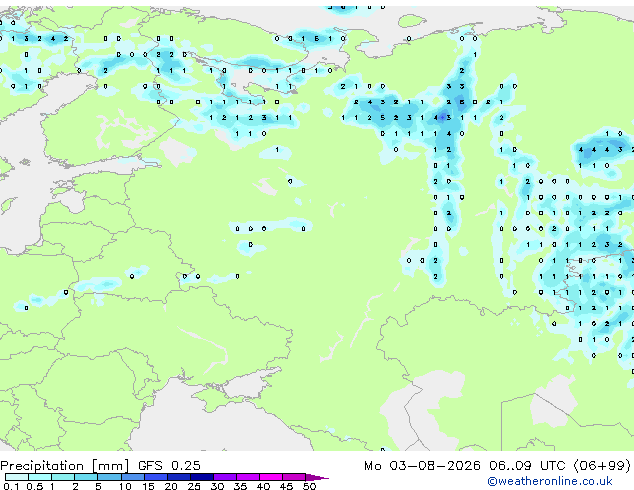Click the 25–30 mm dark blue swatch
The image size is (634, 490).
(202, 477)
